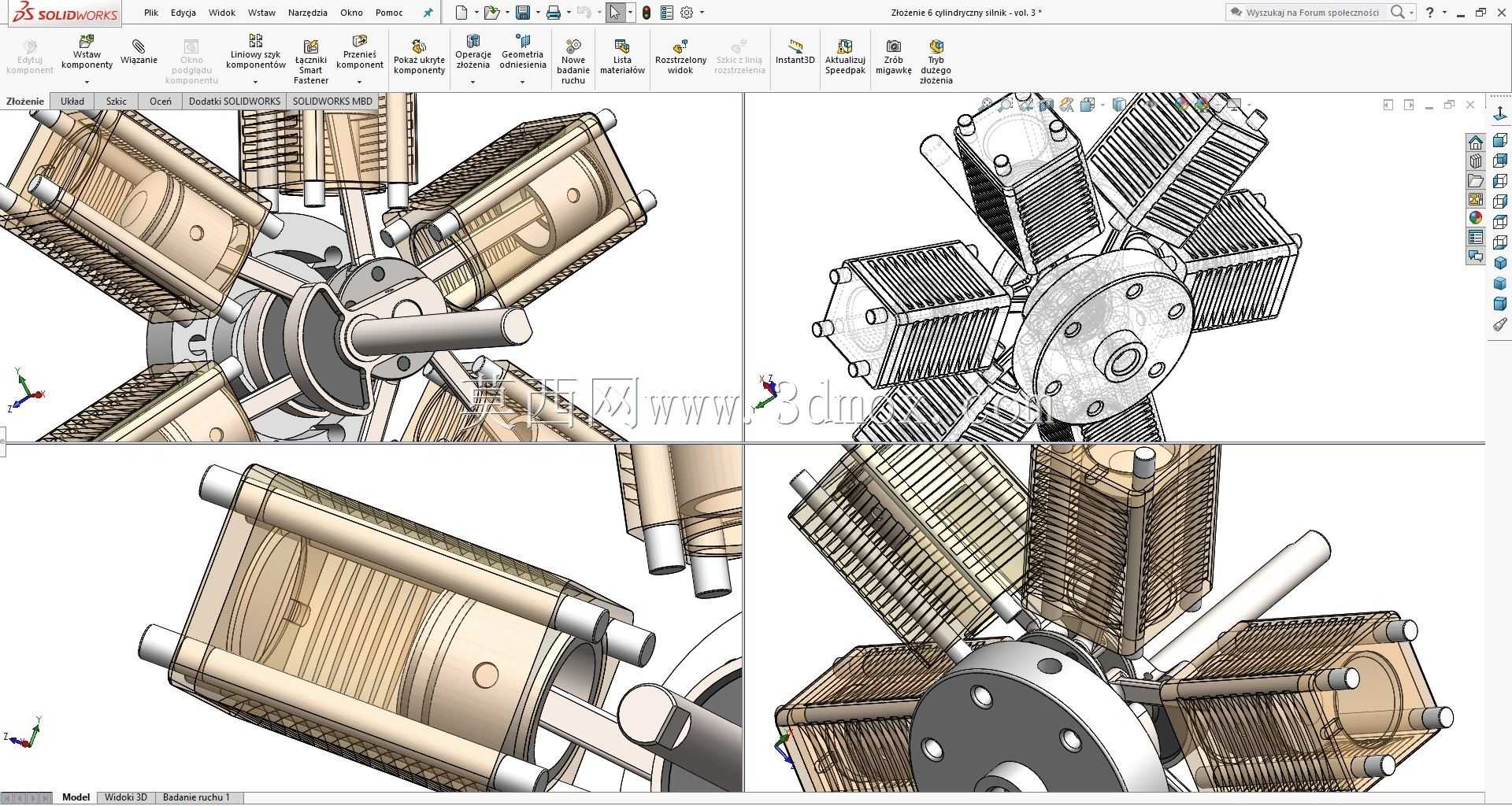Click Section View icon in viewport toolbar
The height and width of the screenshot is (806, 1512).
tap(1046, 105)
